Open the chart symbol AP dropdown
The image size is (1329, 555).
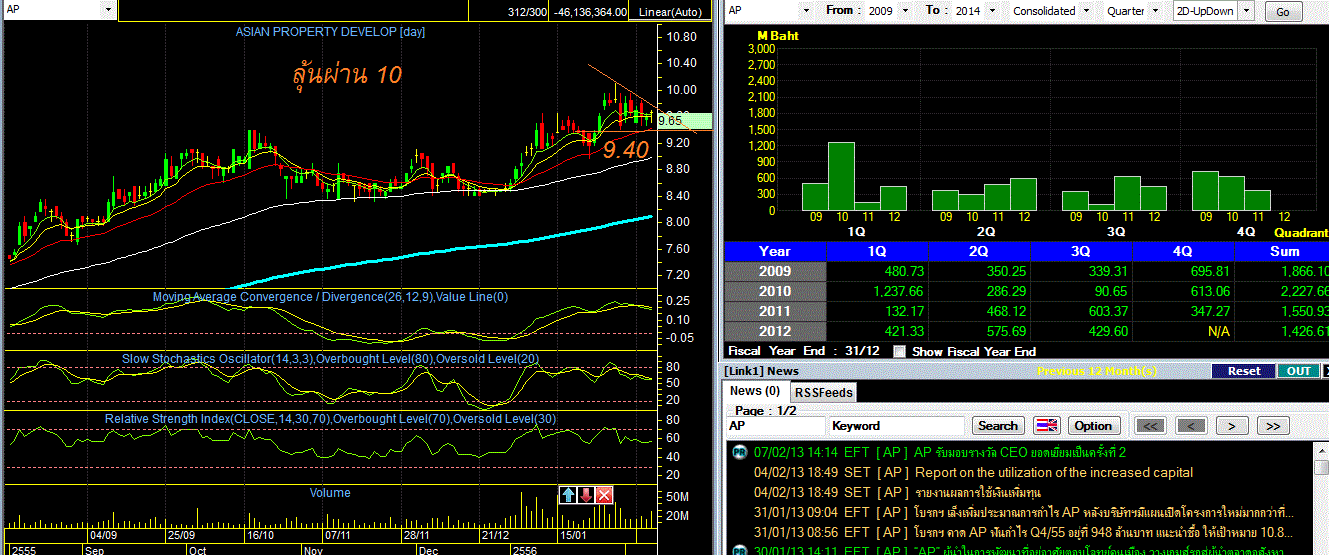[108, 9]
